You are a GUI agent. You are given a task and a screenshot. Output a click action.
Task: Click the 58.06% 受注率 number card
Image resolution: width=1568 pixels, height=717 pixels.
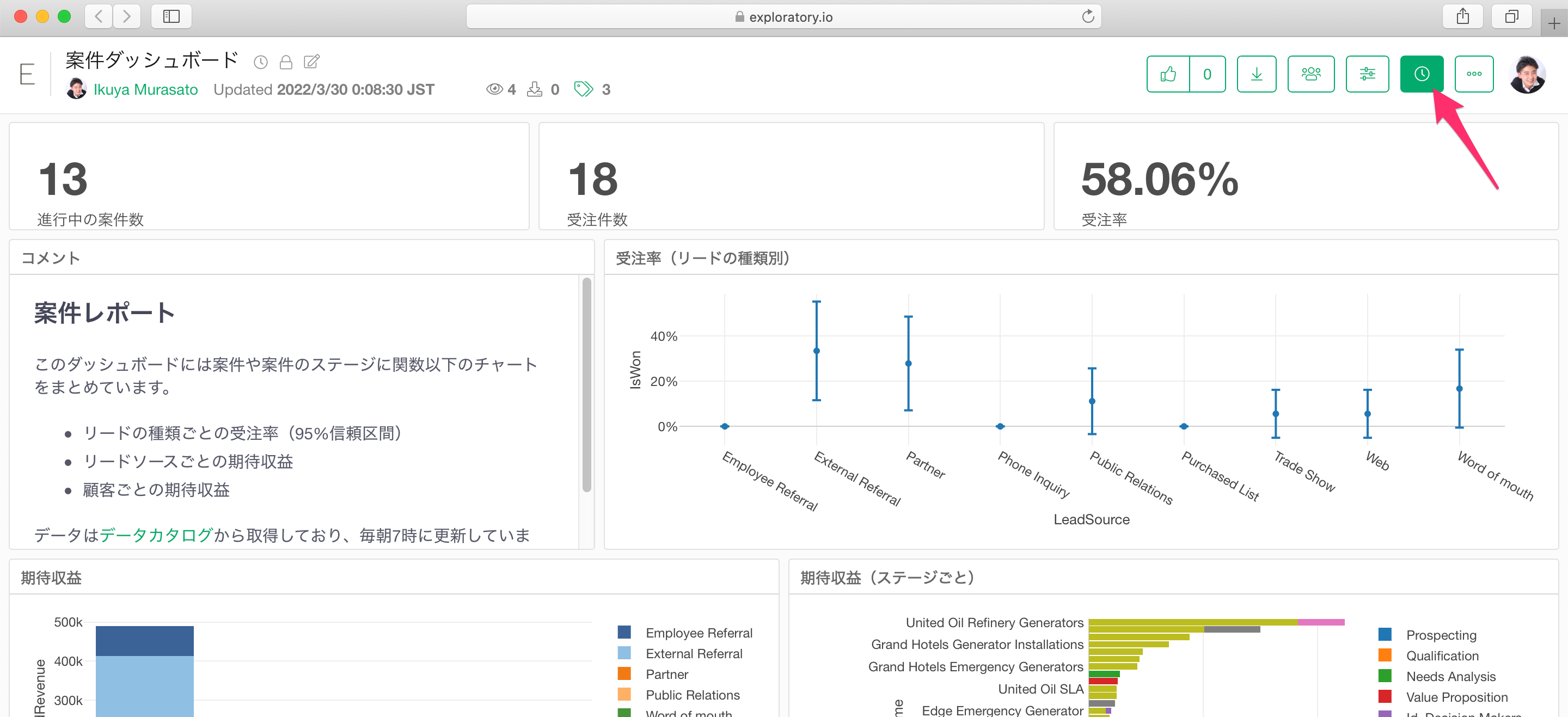click(1306, 176)
